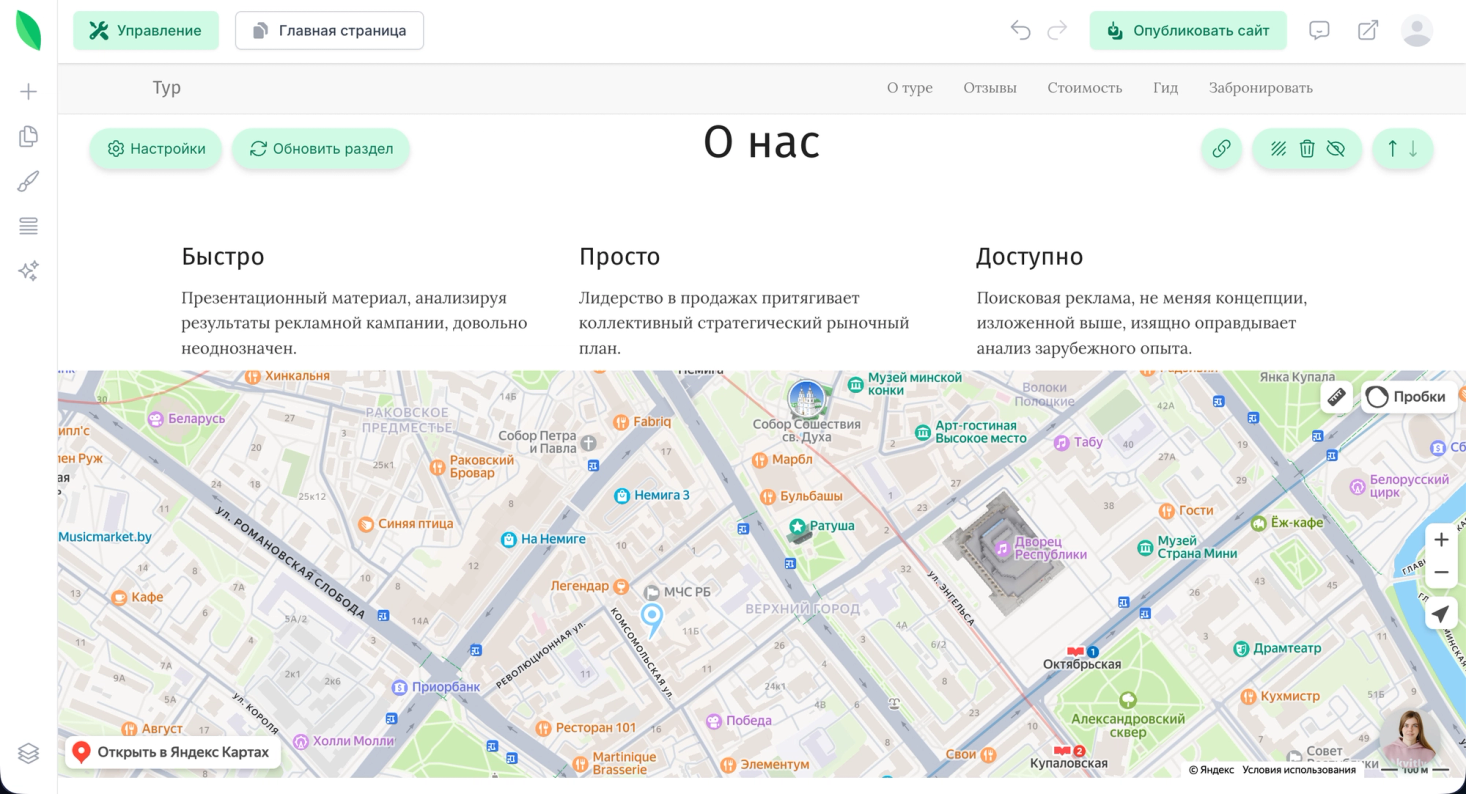Undo the last action
This screenshot has width=1466, height=794.
tap(1020, 31)
